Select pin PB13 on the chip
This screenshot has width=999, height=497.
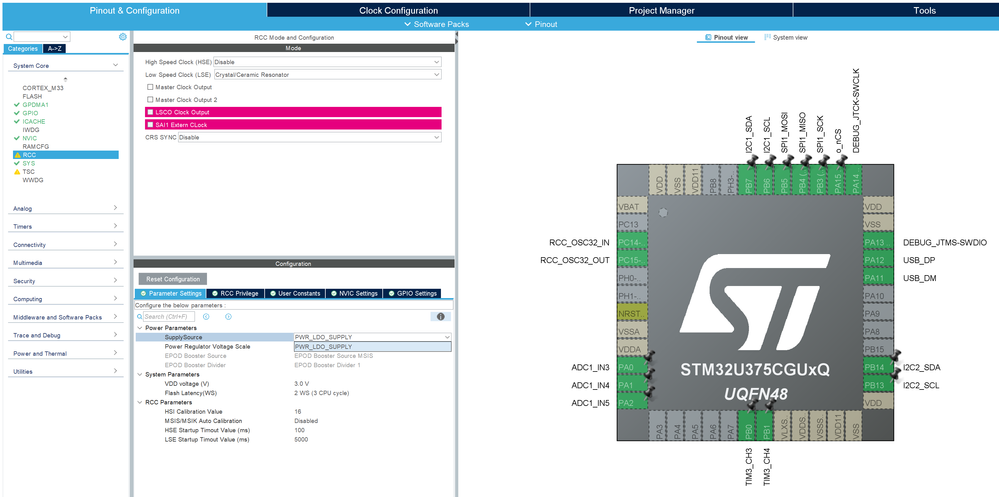[879, 385]
